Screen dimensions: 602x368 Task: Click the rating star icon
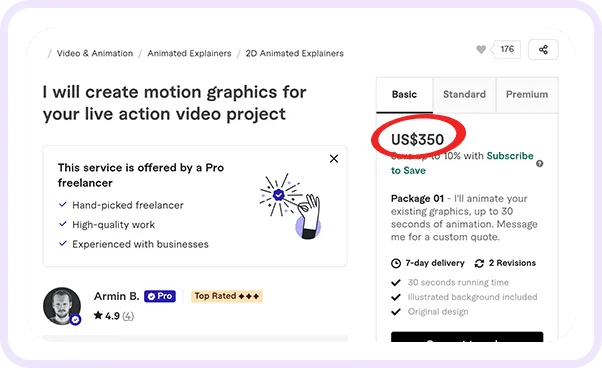tap(98, 315)
